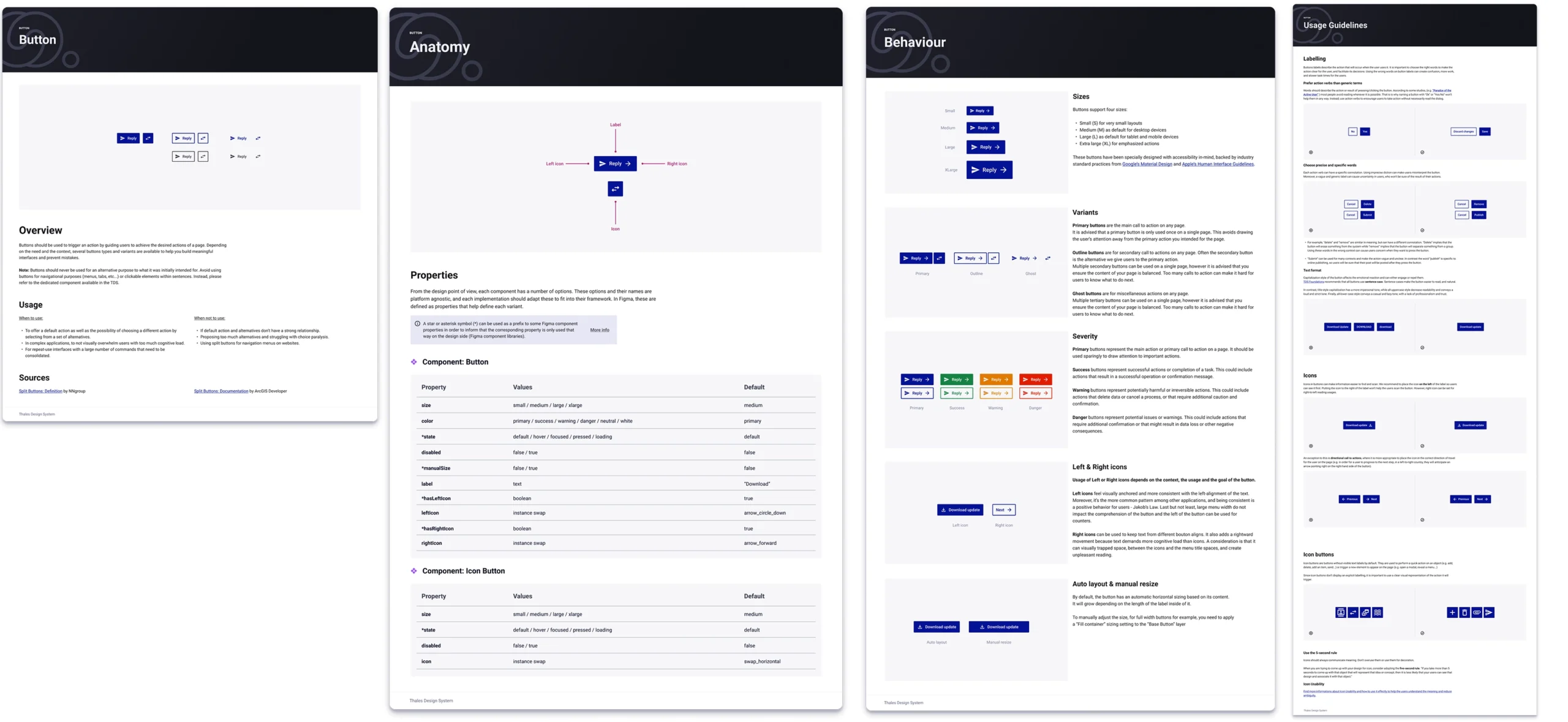Click the XLarge Reply button in Sizes

pyautogui.click(x=989, y=170)
